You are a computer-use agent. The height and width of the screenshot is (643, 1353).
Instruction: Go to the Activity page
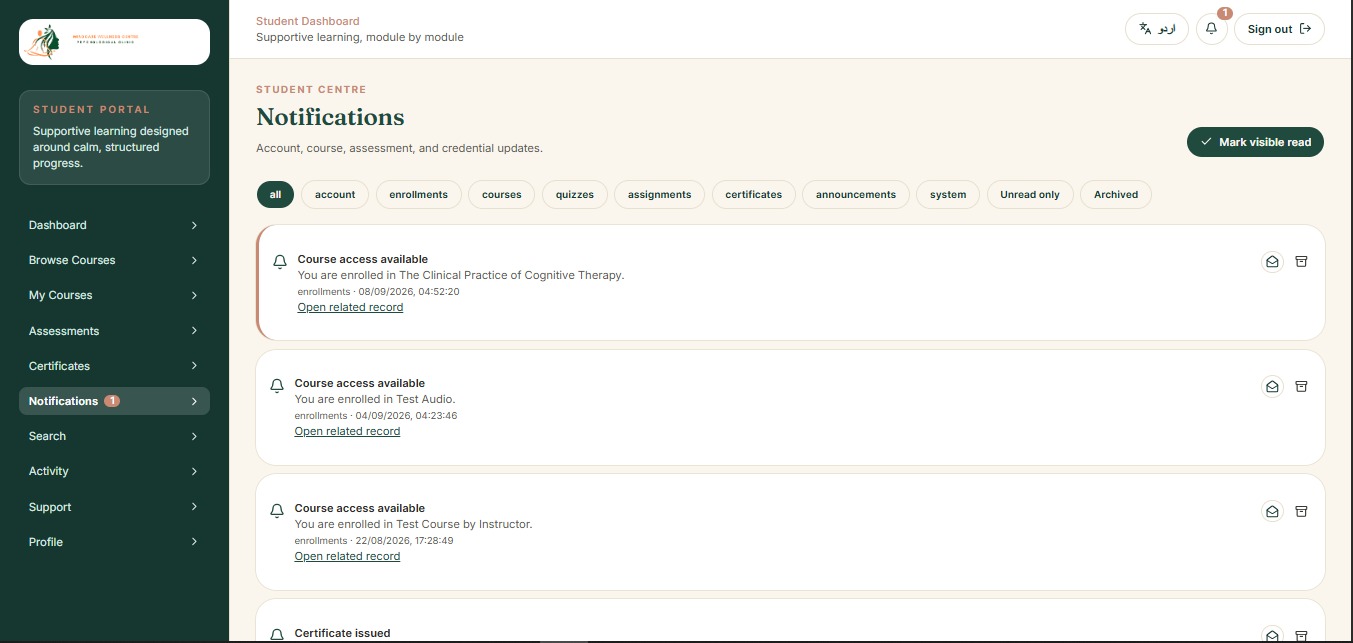pyautogui.click(x=114, y=471)
